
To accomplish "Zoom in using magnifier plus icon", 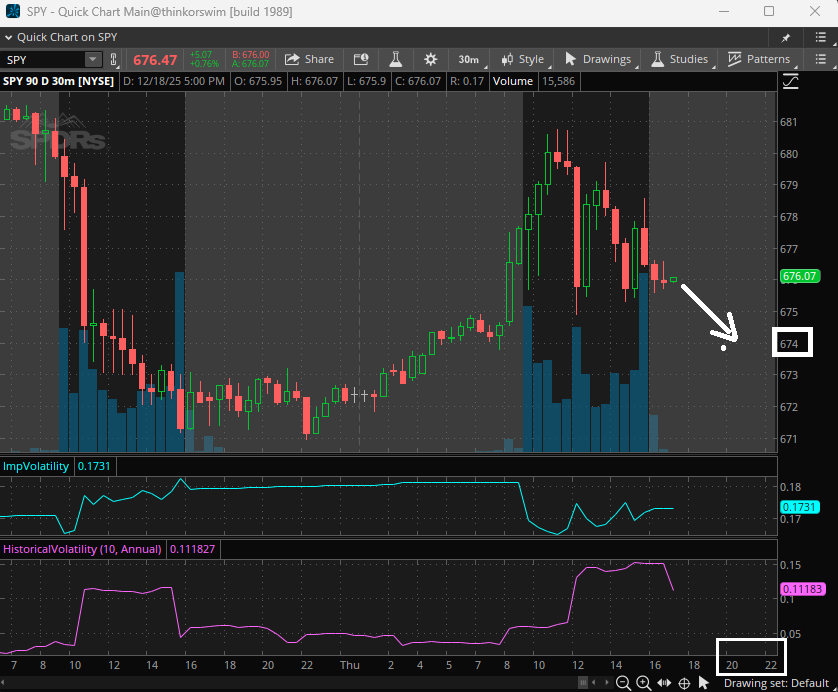I will pyautogui.click(x=643, y=682).
